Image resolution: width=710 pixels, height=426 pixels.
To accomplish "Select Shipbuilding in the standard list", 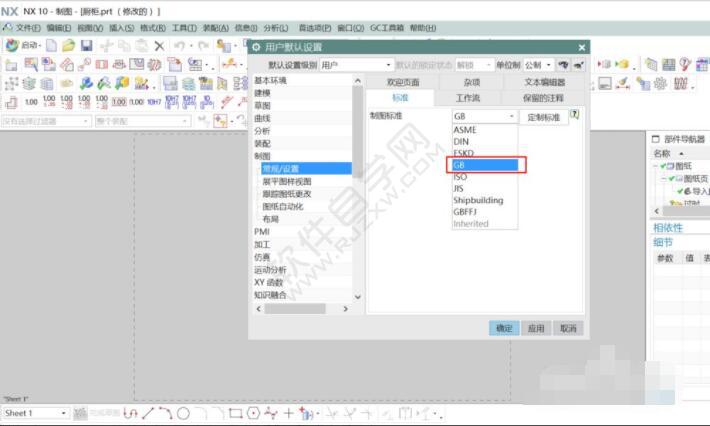I will (485, 200).
